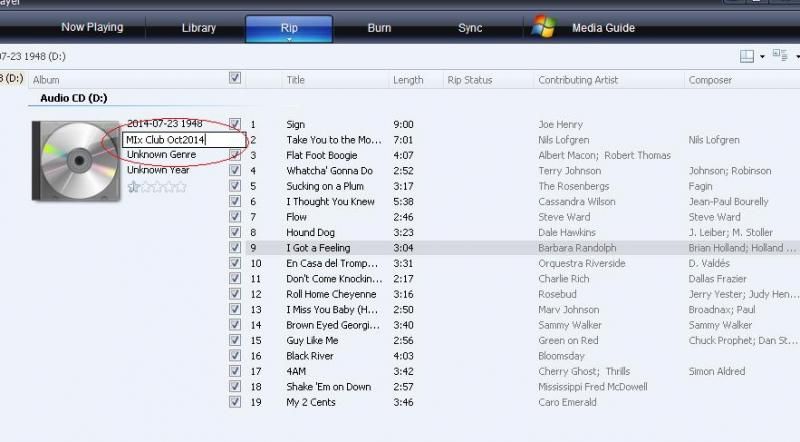Click artist 'Caro Emerald'
Image resolution: width=800 pixels, height=442 pixels.
[x=567, y=402]
